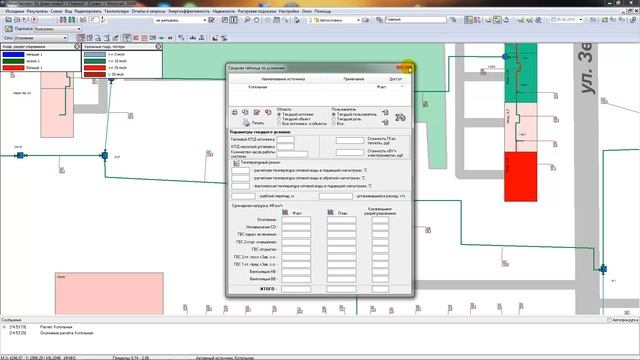Screen dimensions: 640x360
Task: Select Текущий пользователь radio button
Action: (x=333, y=114)
